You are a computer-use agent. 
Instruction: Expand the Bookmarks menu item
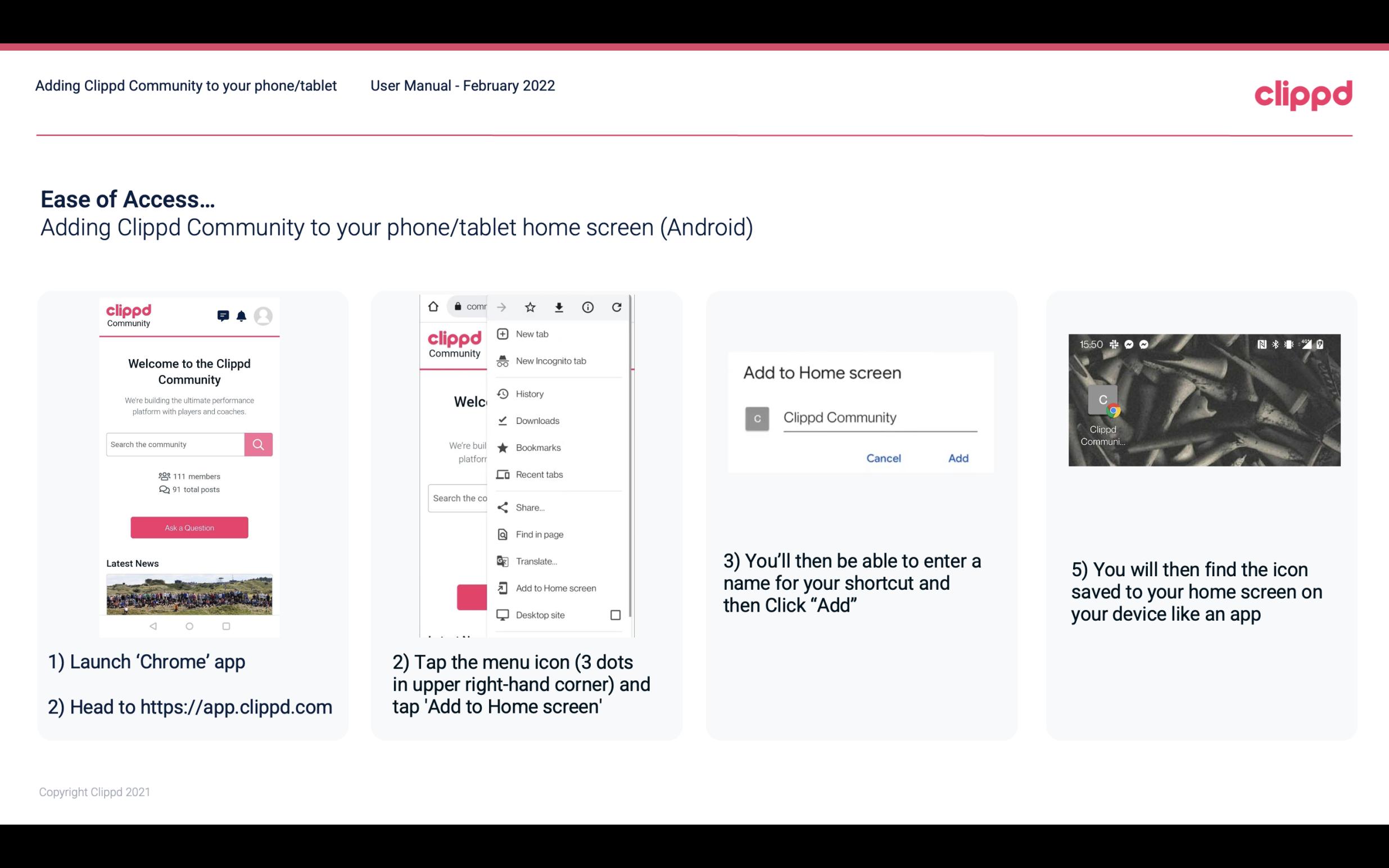pyautogui.click(x=537, y=447)
